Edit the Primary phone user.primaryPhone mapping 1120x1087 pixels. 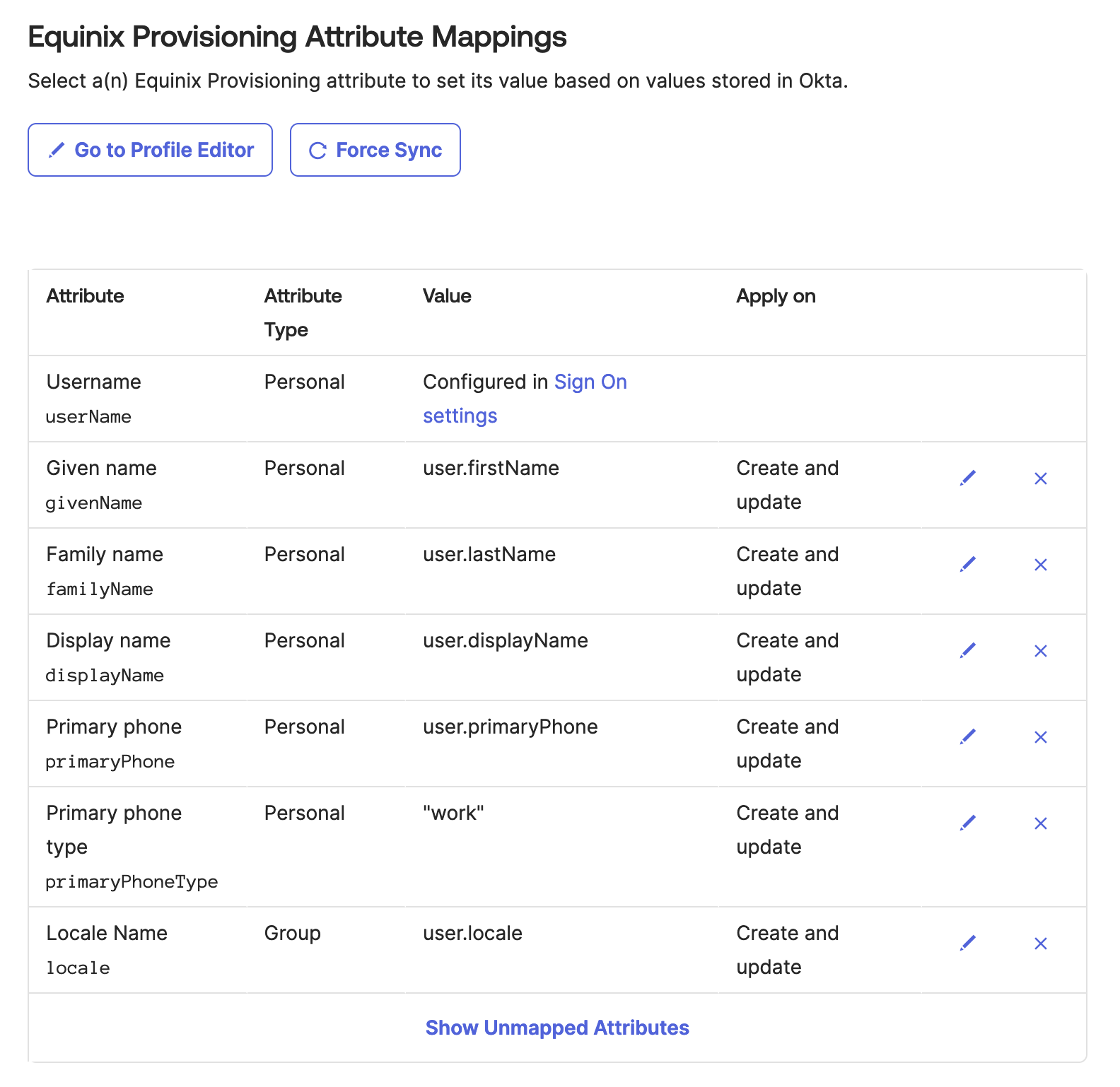click(968, 737)
